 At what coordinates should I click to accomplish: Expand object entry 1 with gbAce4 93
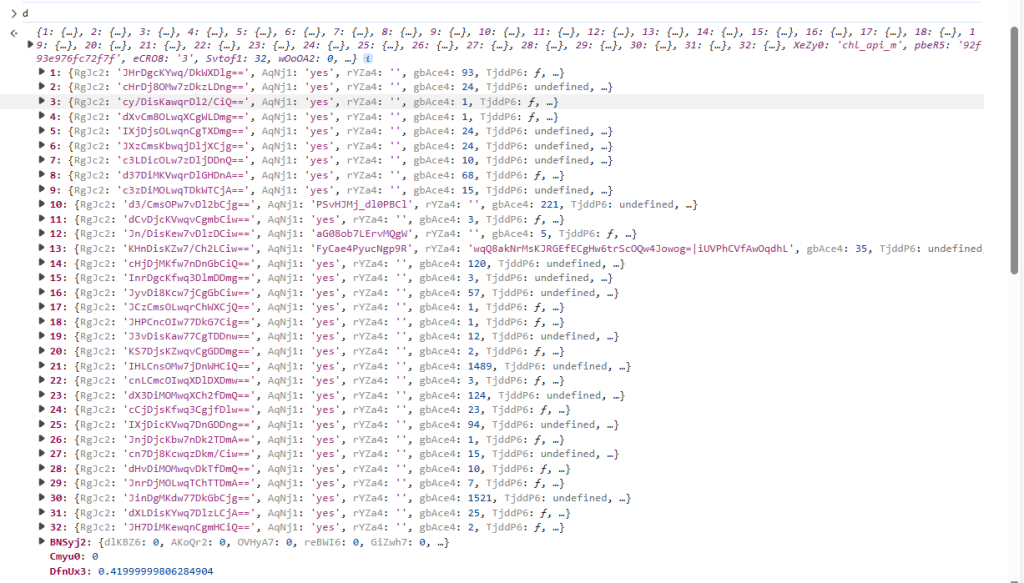[x=41, y=72]
